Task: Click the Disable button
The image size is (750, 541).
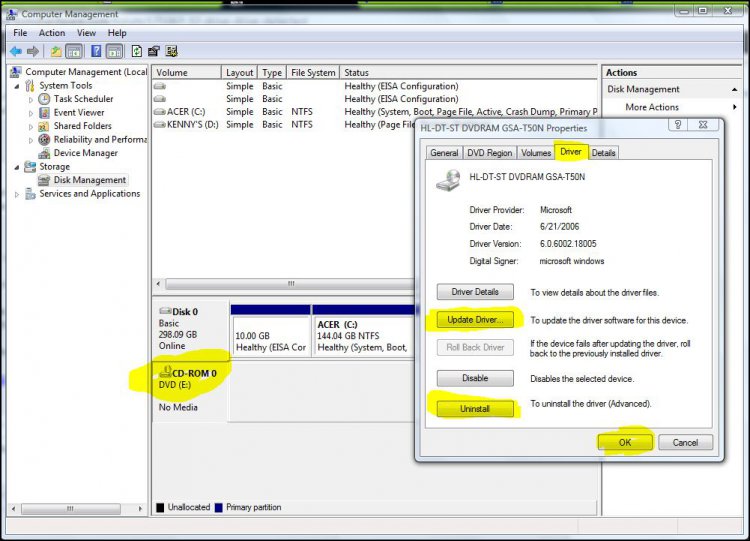Action: pos(475,378)
